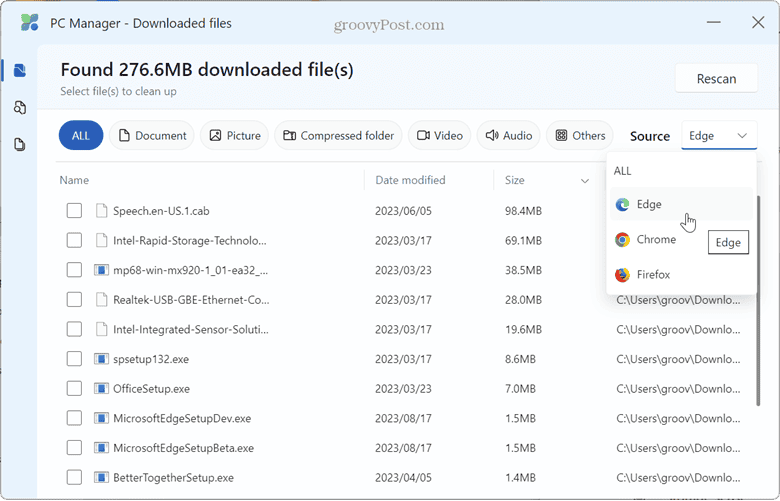Filter files by Document type

(x=152, y=135)
